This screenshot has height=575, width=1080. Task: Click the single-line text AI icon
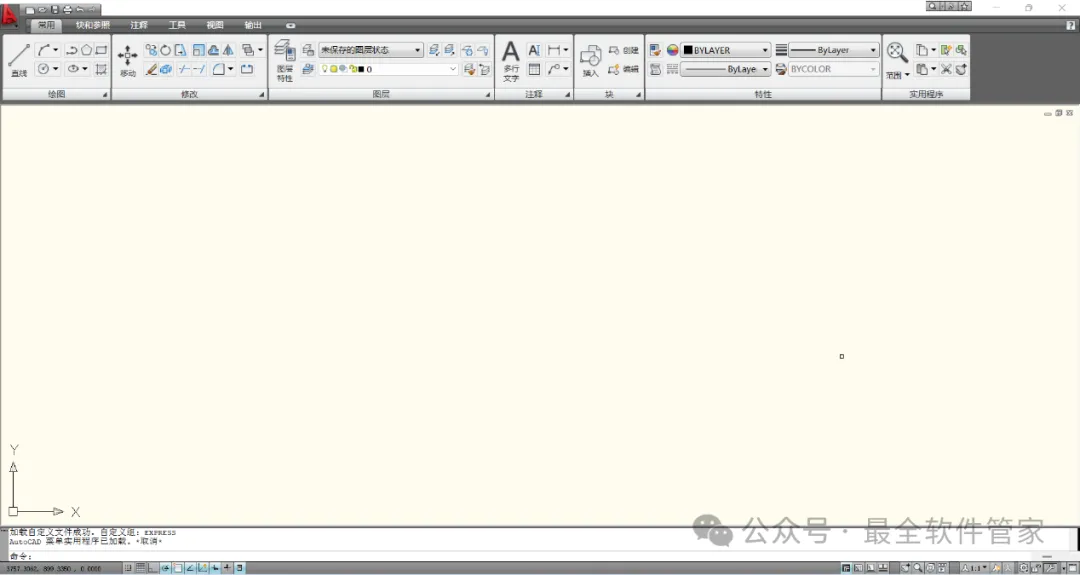[x=534, y=50]
